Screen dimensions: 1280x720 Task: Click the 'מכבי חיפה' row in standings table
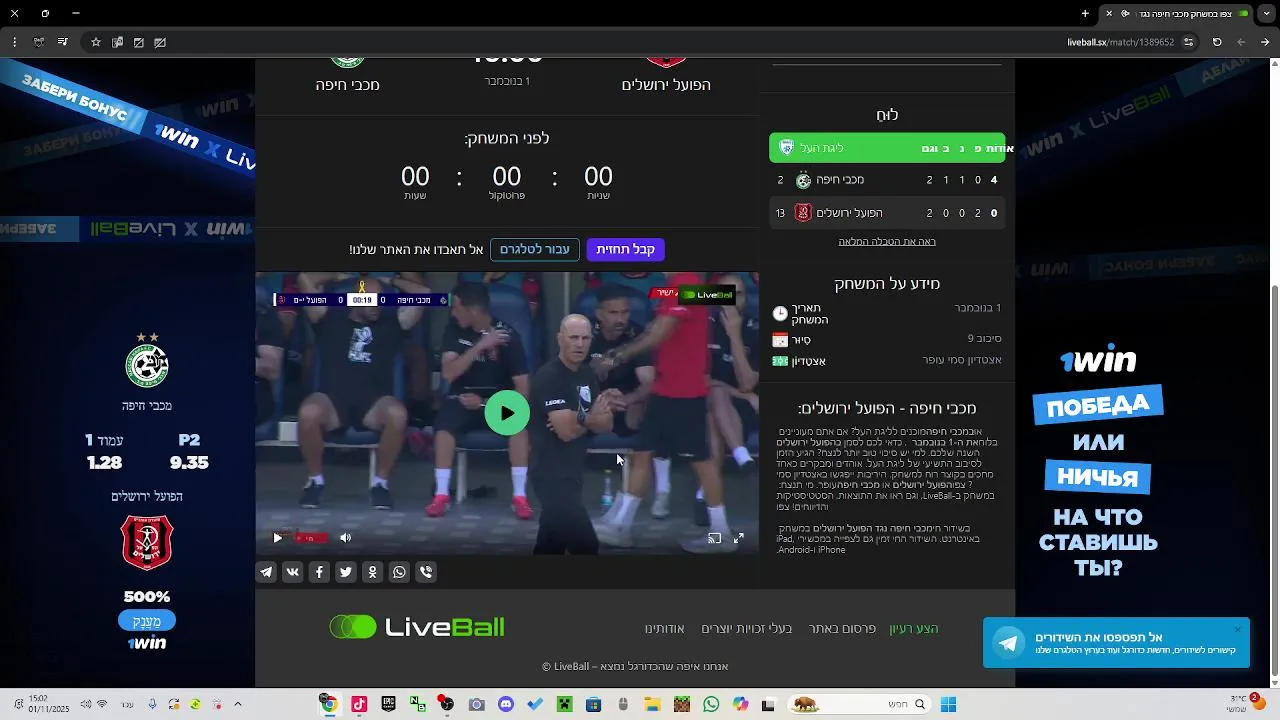coord(887,180)
